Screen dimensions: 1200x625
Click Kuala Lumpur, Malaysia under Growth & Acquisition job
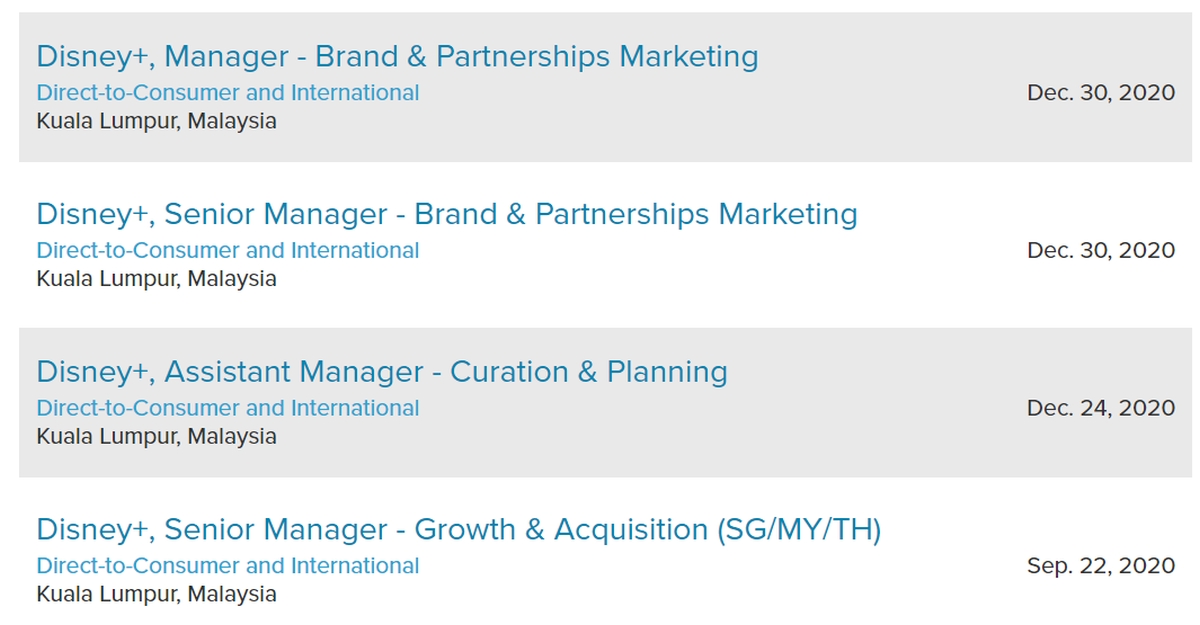(156, 594)
